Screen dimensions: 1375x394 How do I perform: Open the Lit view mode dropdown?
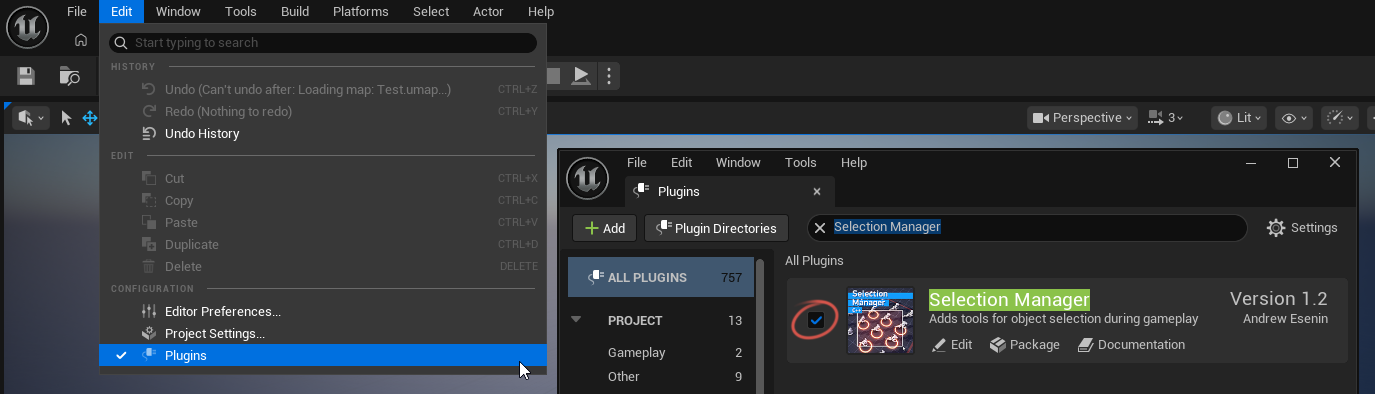coord(1240,118)
